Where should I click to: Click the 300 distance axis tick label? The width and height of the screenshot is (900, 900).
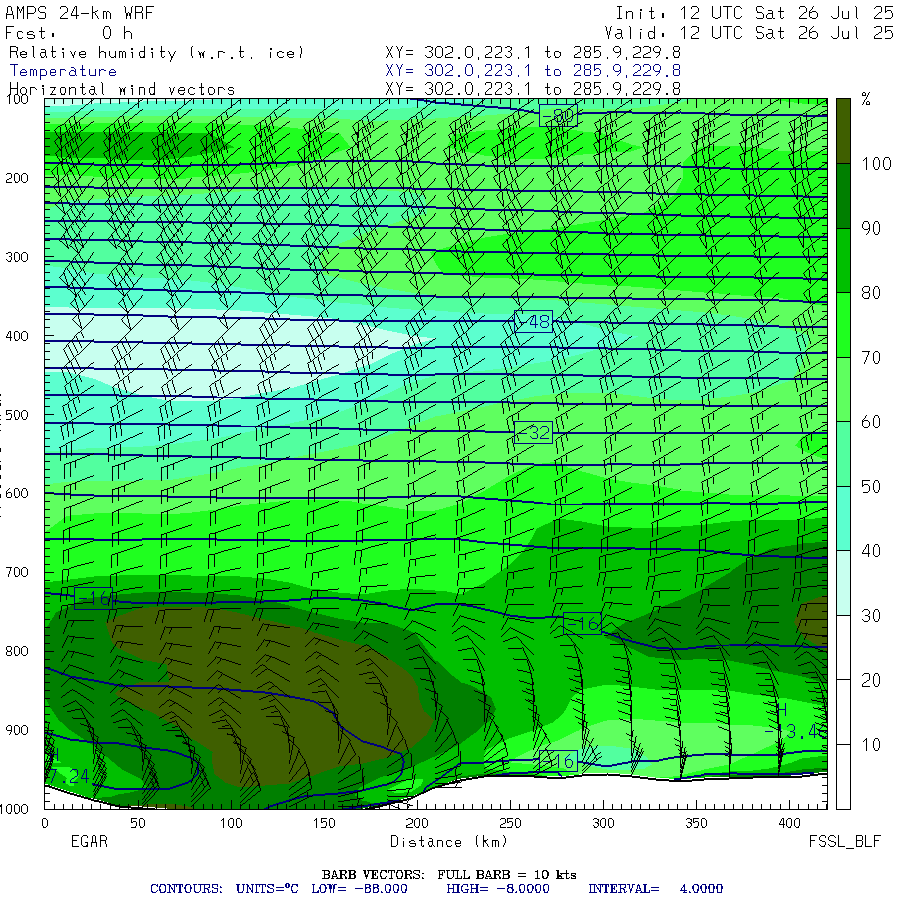coord(603,823)
